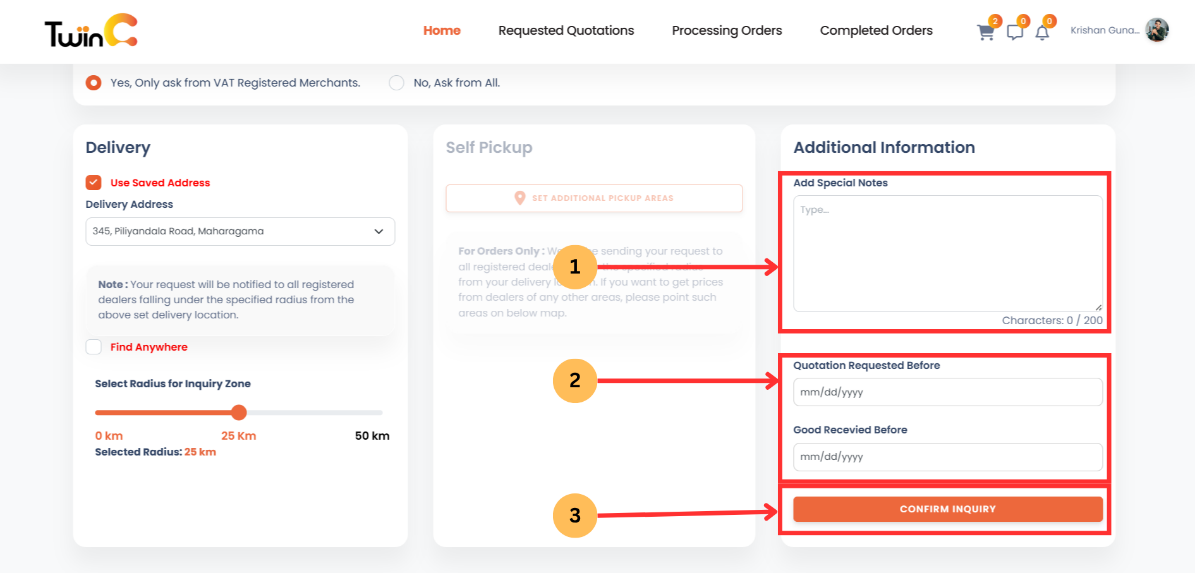Click the Self Pickup heading
Image resolution: width=1195 pixels, height=573 pixels.
pyautogui.click(x=489, y=147)
